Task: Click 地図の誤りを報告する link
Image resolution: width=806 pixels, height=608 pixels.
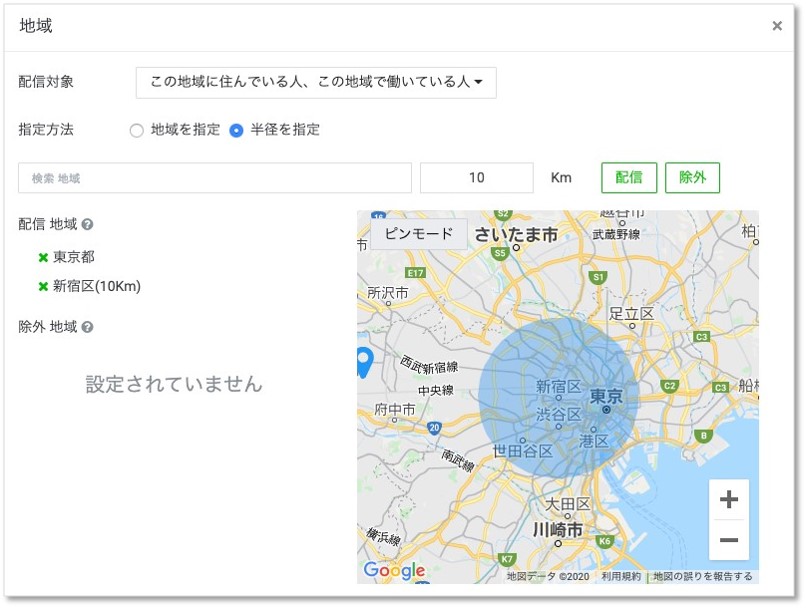Action: point(703,577)
